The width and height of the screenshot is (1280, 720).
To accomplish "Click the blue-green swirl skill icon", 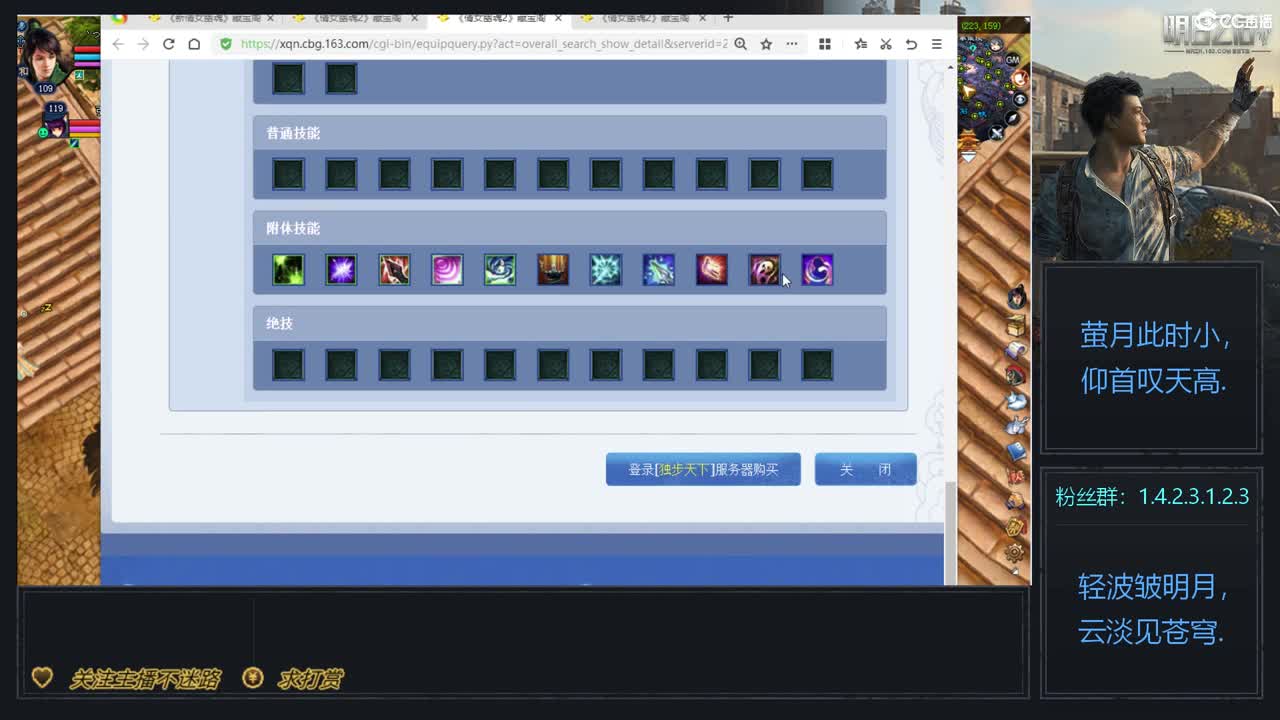I will pos(500,270).
